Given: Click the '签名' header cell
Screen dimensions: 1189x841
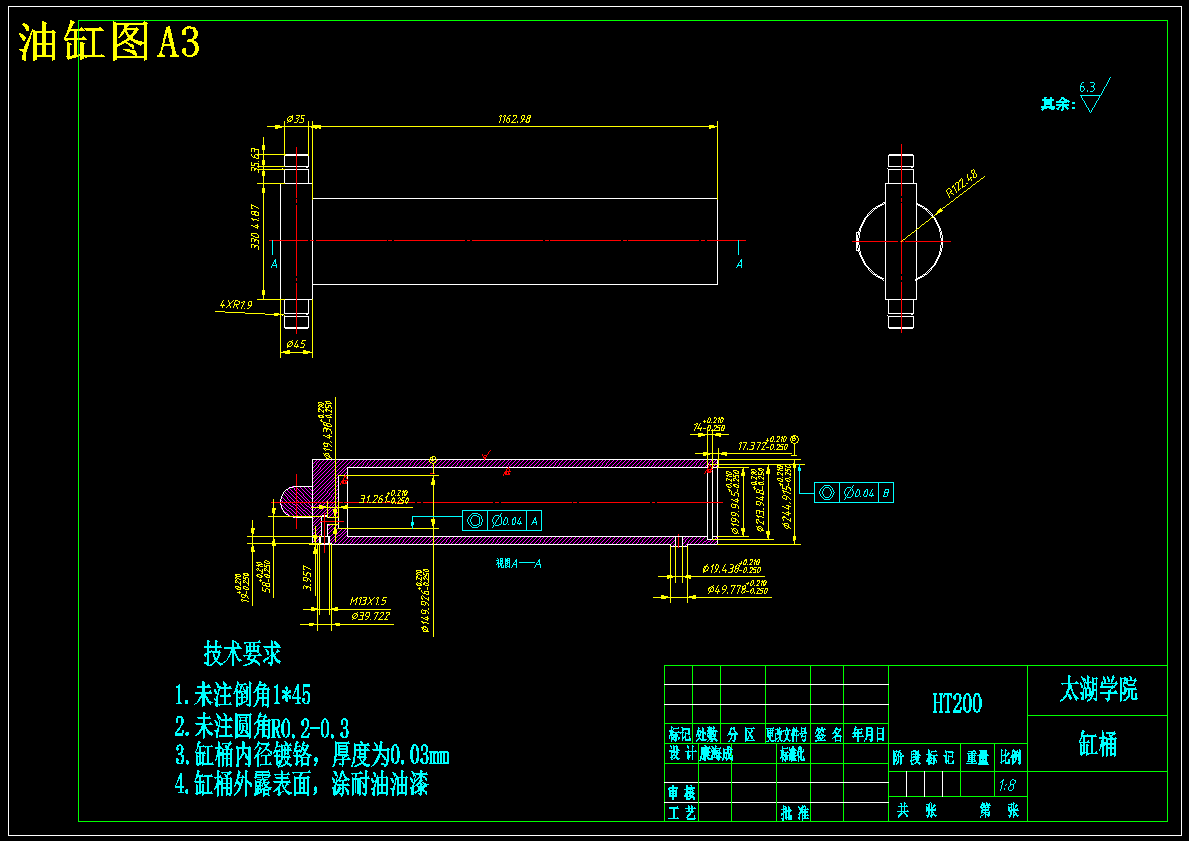Looking at the screenshot, I should pos(829,734).
